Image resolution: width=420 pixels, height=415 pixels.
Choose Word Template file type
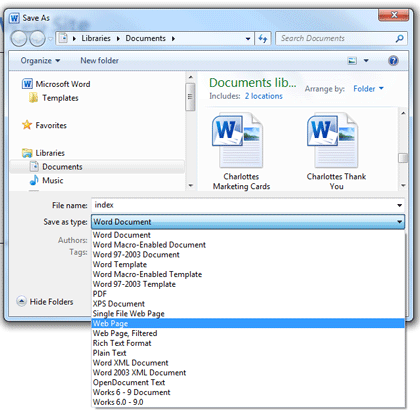tap(248, 264)
